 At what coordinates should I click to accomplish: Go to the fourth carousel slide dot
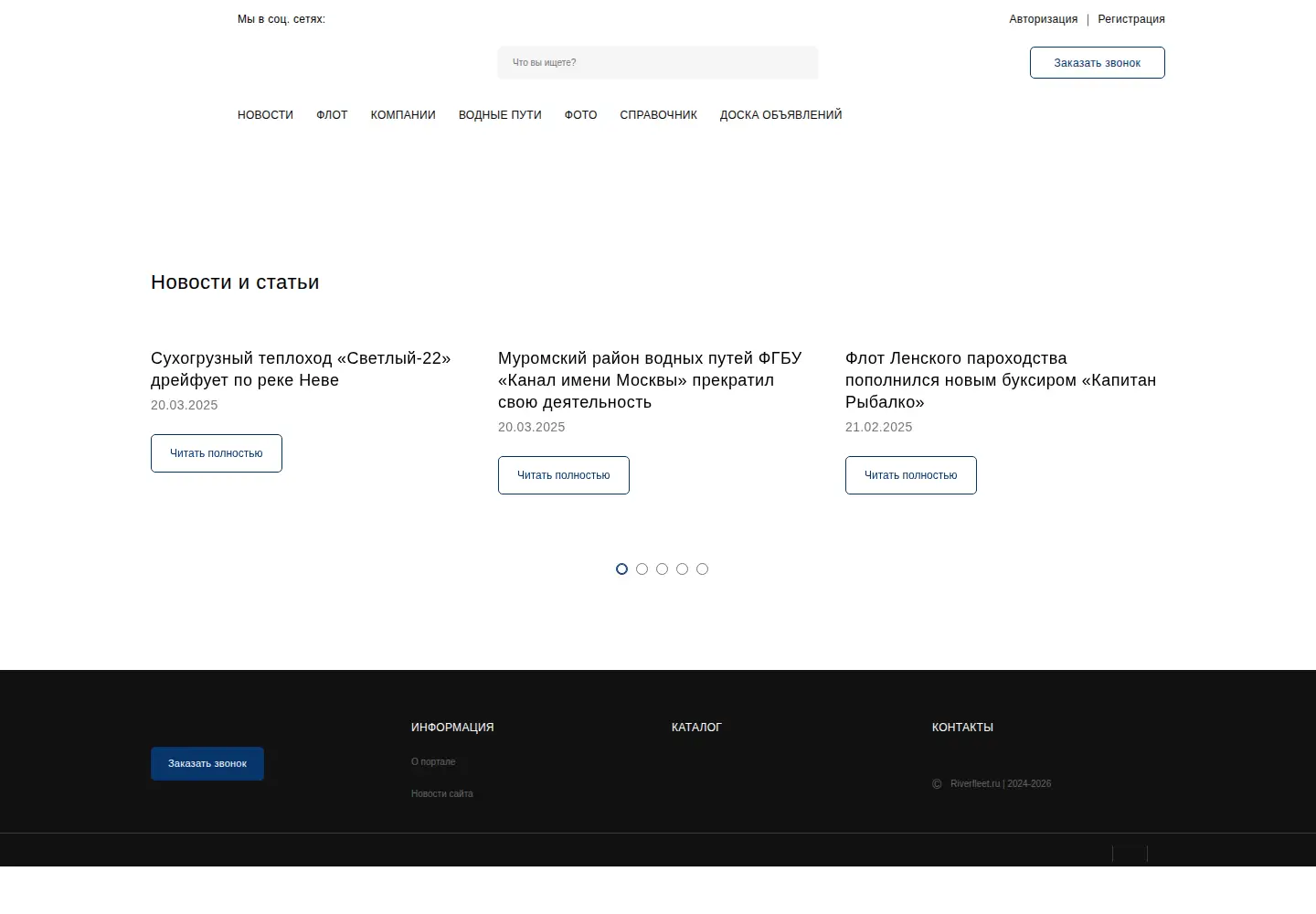click(682, 569)
